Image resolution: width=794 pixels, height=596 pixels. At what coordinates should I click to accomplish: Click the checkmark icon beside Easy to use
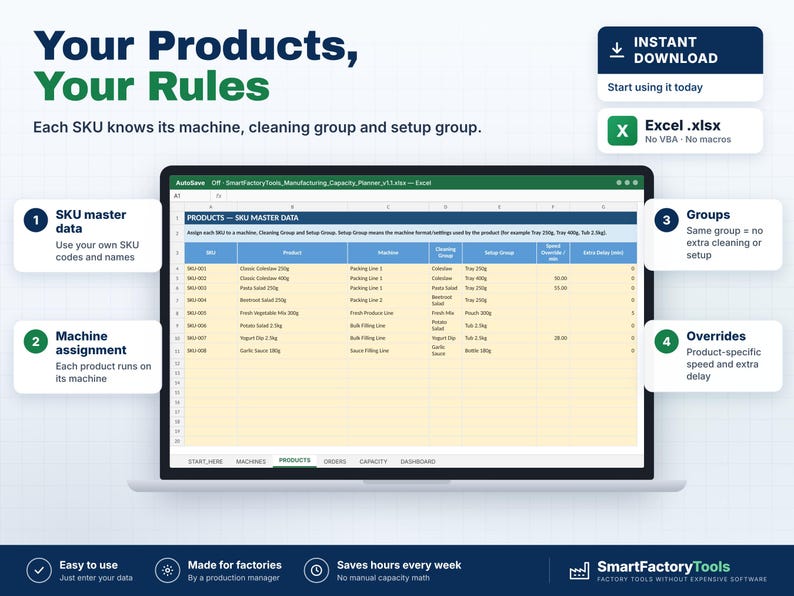coord(39,571)
